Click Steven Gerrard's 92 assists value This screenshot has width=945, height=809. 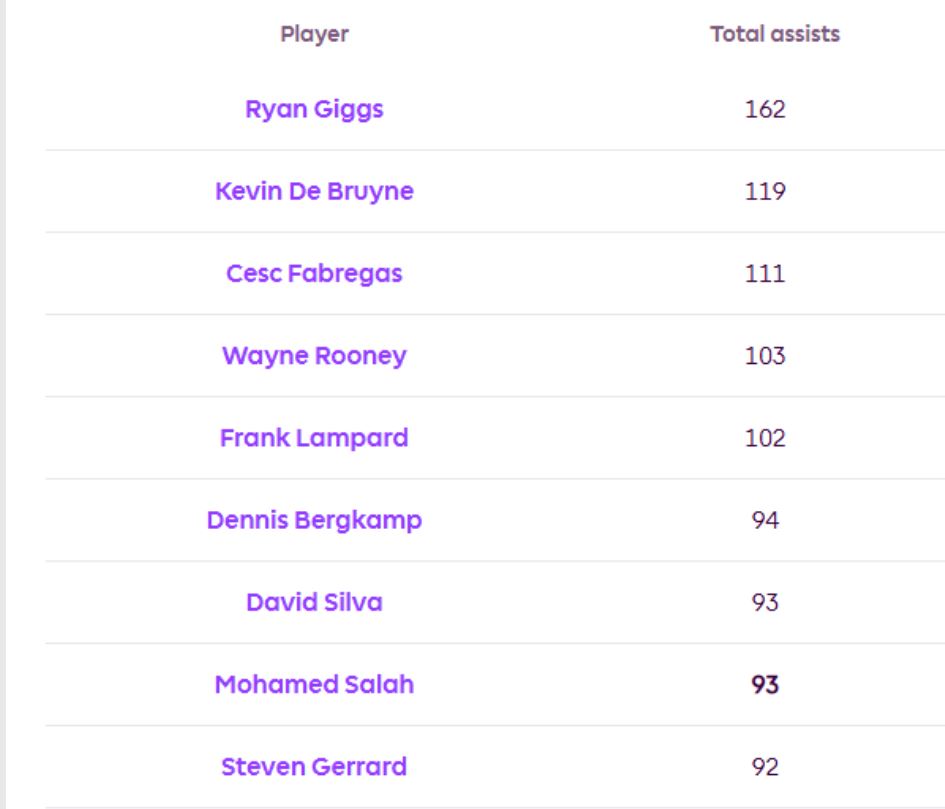coord(765,767)
